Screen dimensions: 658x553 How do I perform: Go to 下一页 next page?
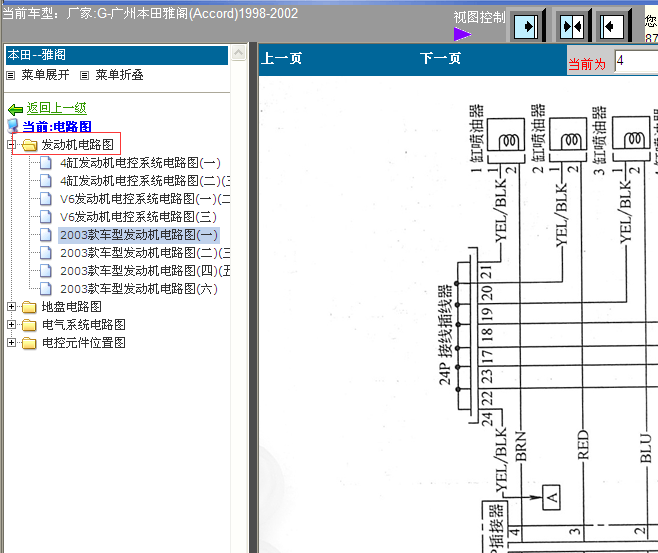click(x=440, y=58)
